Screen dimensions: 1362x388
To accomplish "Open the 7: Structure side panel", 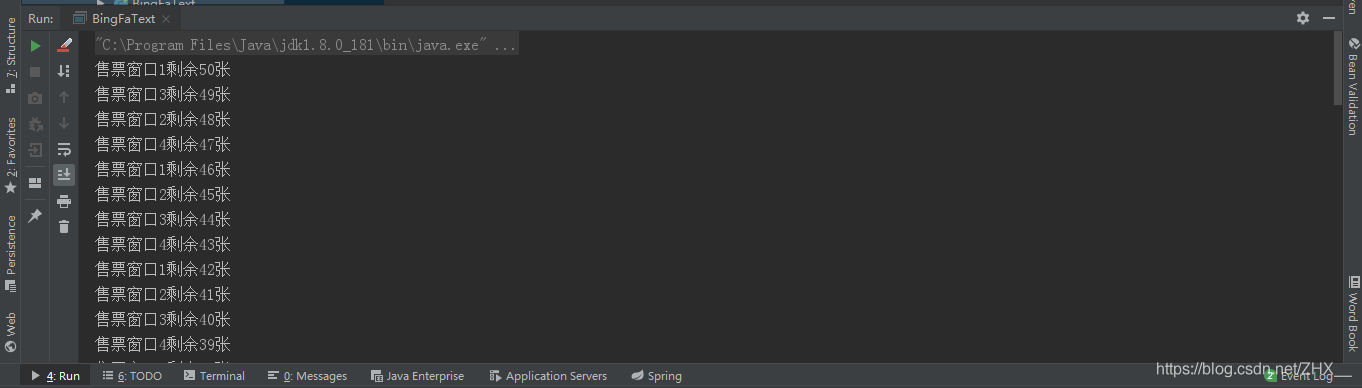I will pos(11,56).
